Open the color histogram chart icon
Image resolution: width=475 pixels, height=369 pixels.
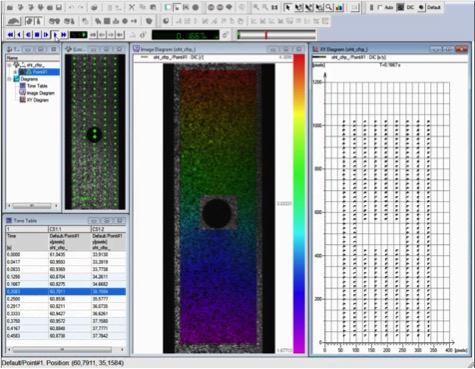339,7
